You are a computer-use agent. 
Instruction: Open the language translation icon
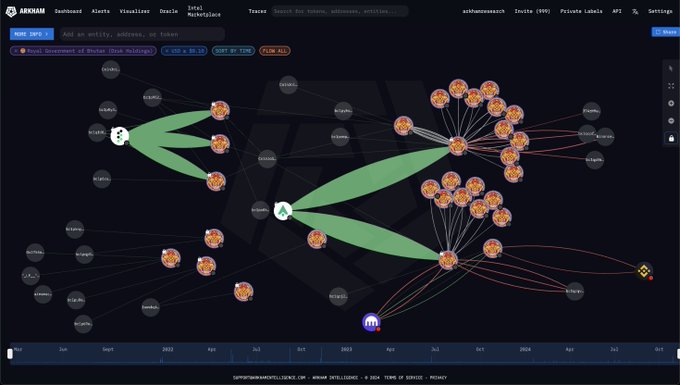[x=635, y=12]
